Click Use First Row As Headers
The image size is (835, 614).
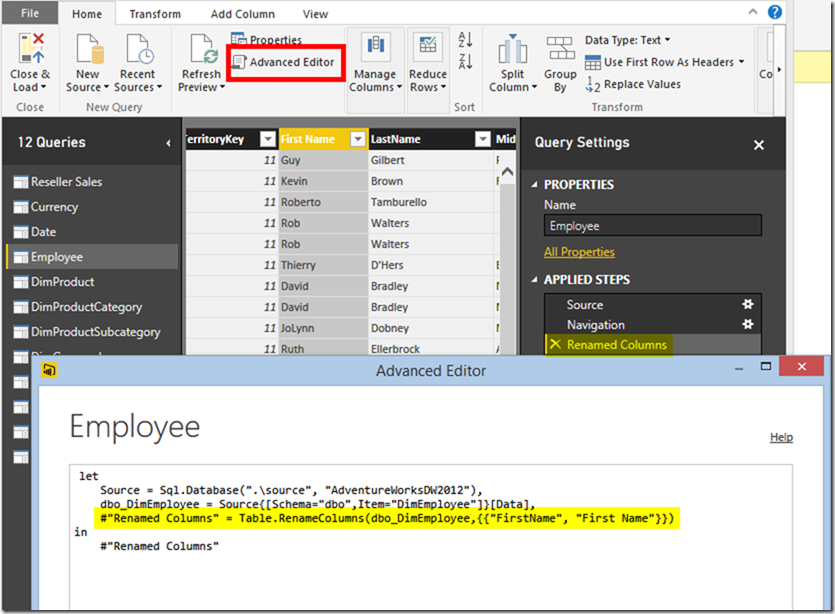(664, 62)
